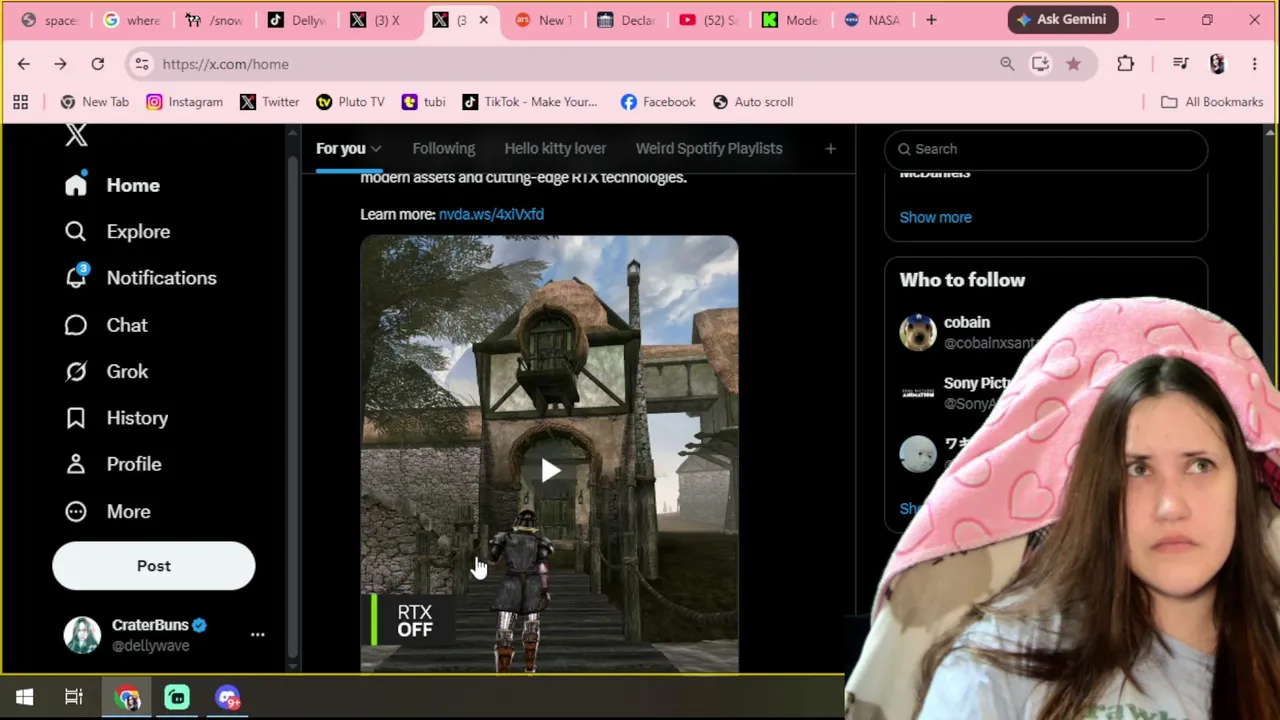
Task: Open a new browser tab
Action: (x=931, y=20)
